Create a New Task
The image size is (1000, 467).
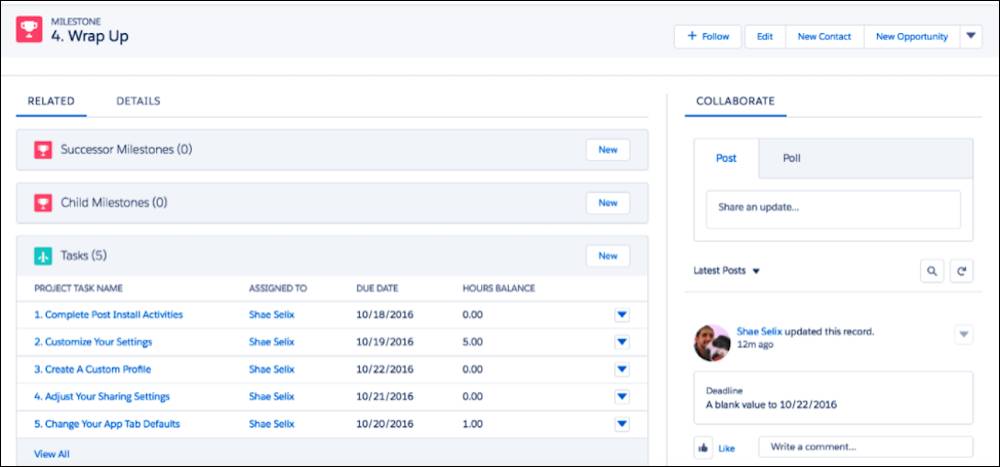coord(608,256)
